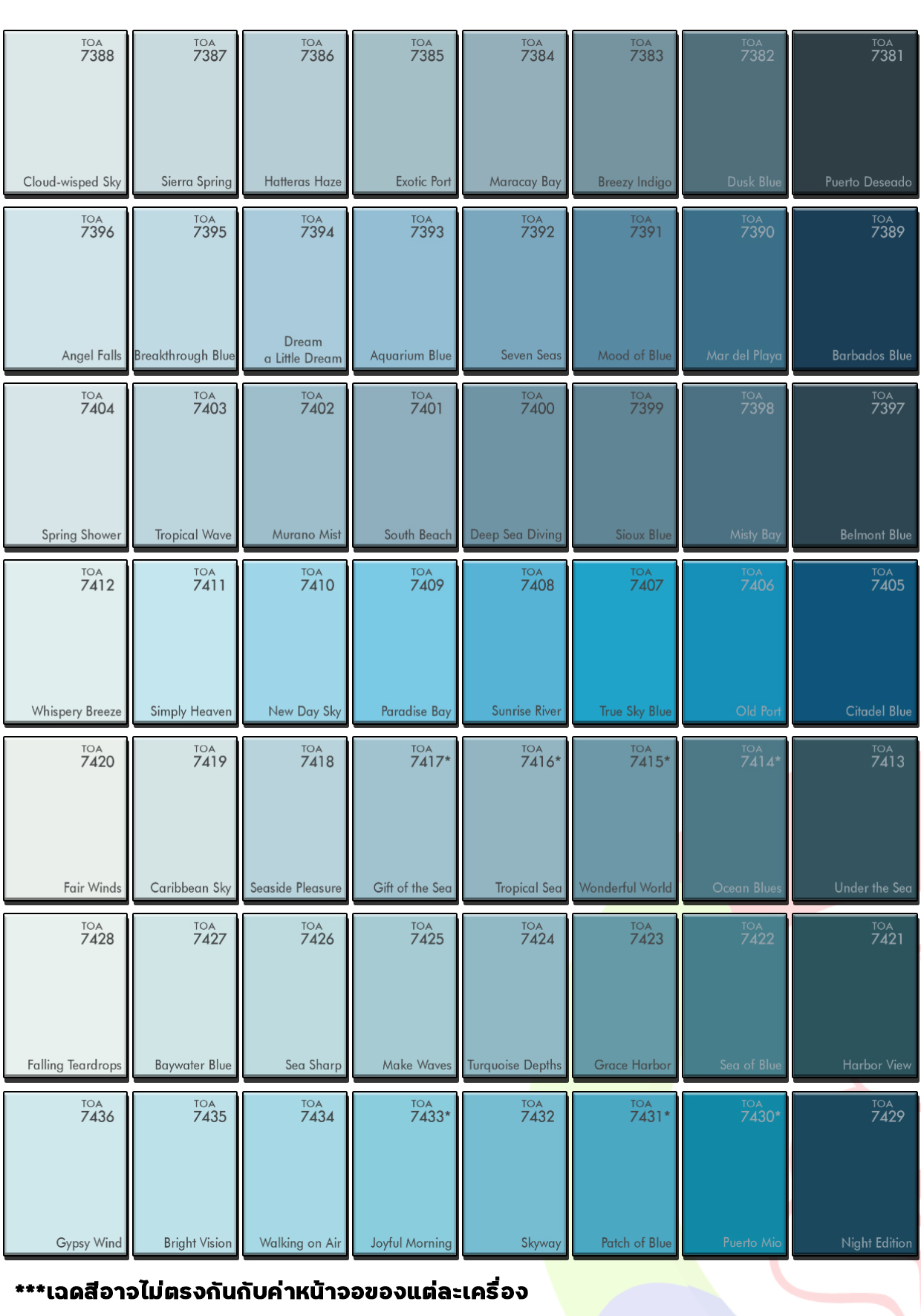This screenshot has height=1316, width=921.
Task: Pick the Murano Mist 7402 color
Action: coord(295,466)
